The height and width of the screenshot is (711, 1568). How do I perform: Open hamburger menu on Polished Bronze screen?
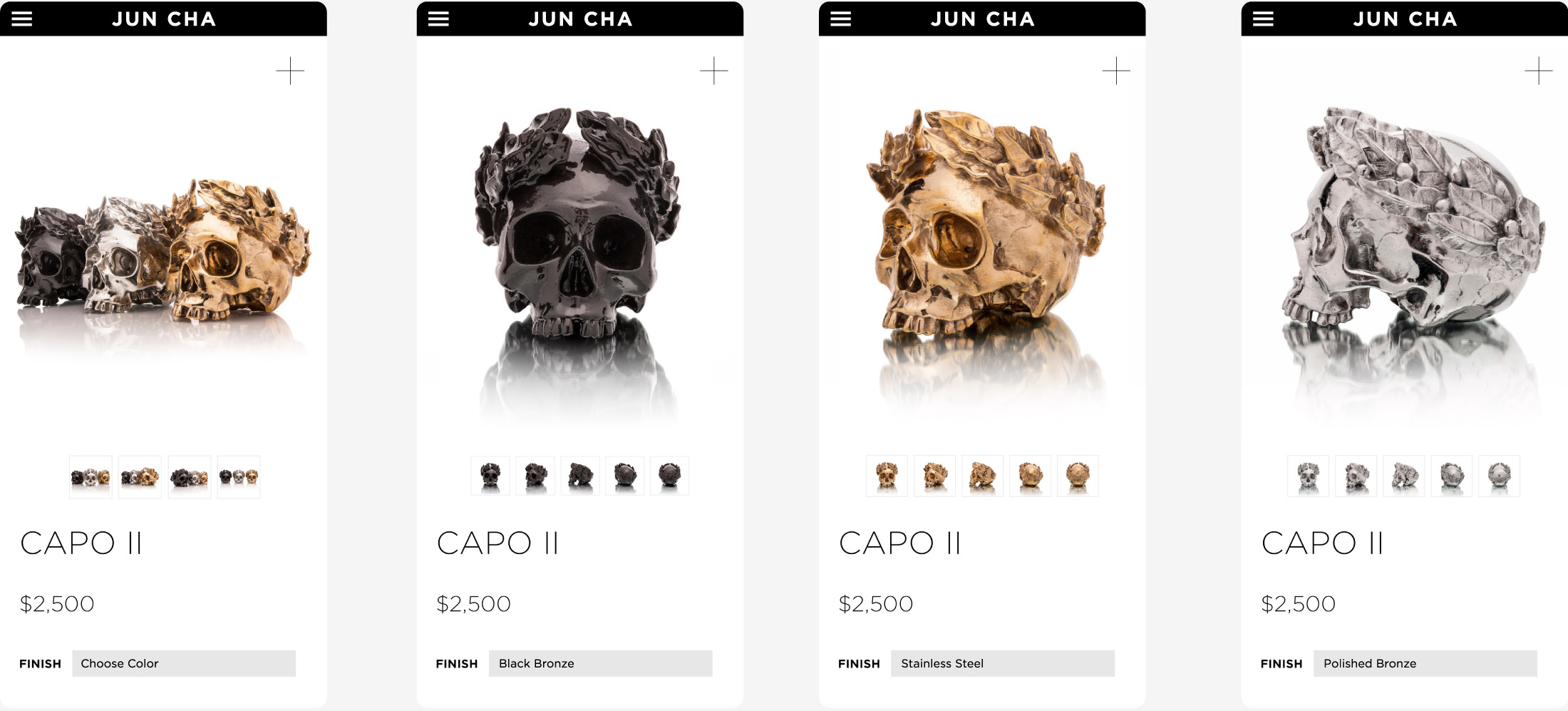[1263, 19]
